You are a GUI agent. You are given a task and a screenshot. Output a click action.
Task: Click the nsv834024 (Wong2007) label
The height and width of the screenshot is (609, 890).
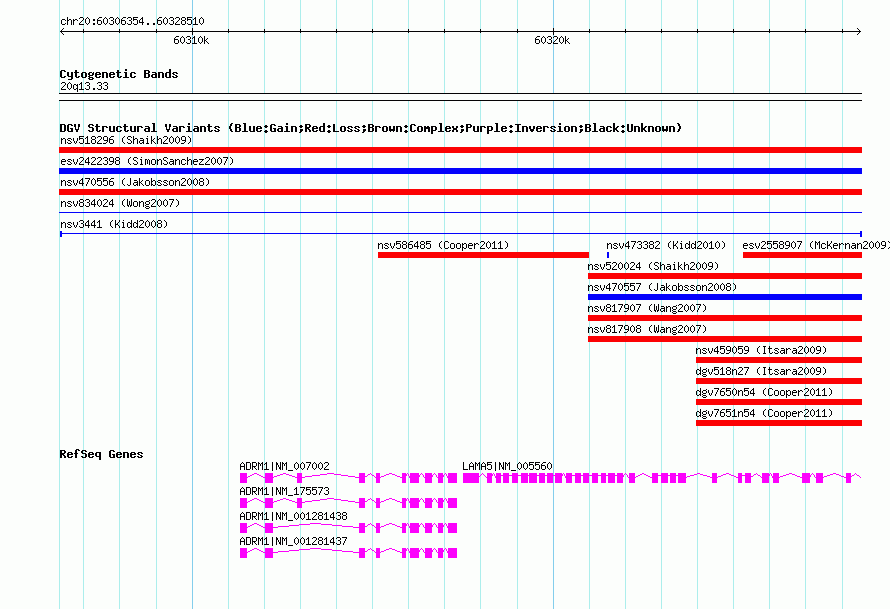coord(120,203)
